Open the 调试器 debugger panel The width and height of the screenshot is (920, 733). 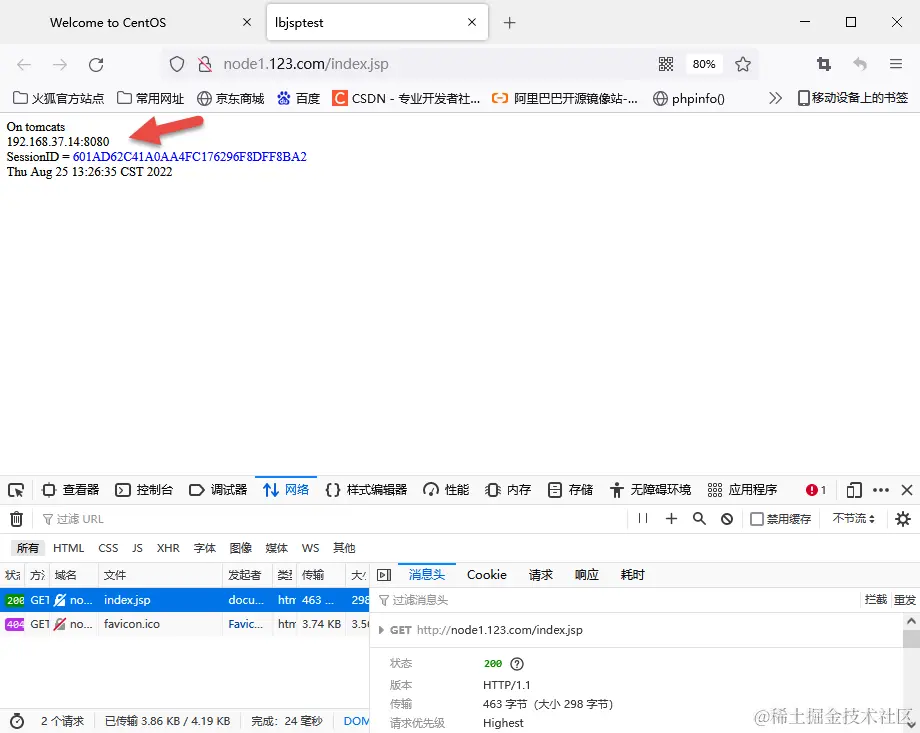click(x=218, y=490)
